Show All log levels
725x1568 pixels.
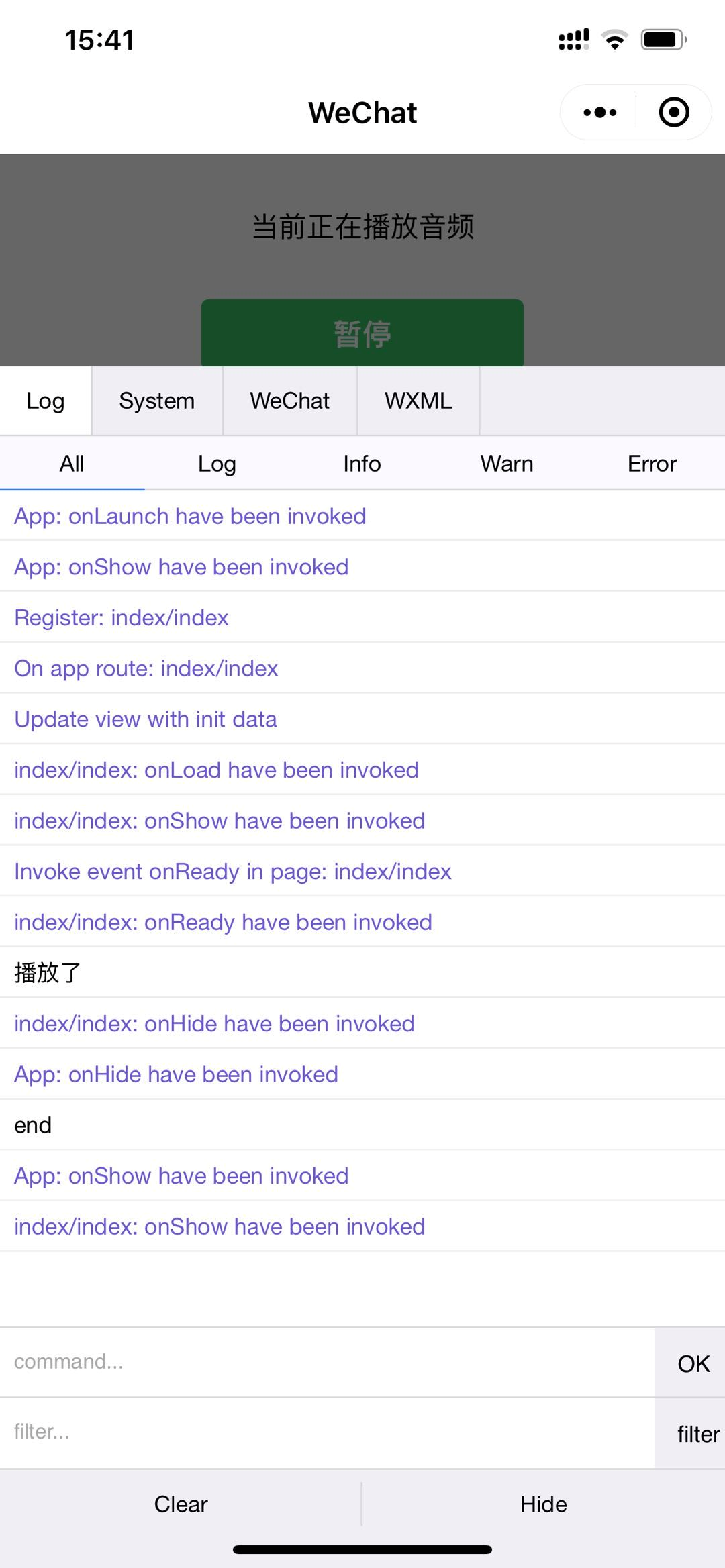click(x=72, y=464)
